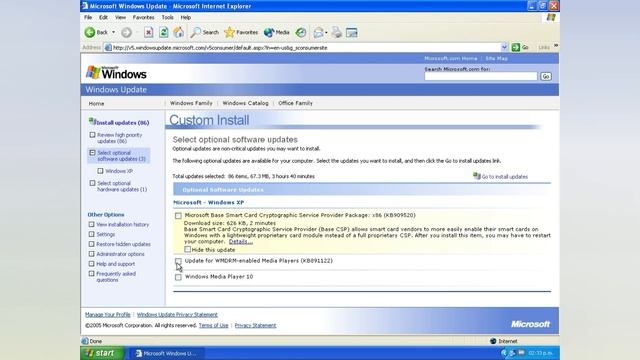The height and width of the screenshot is (360, 640).
Task: Click the Search Microsoft.com input field
Action: click(x=480, y=76)
